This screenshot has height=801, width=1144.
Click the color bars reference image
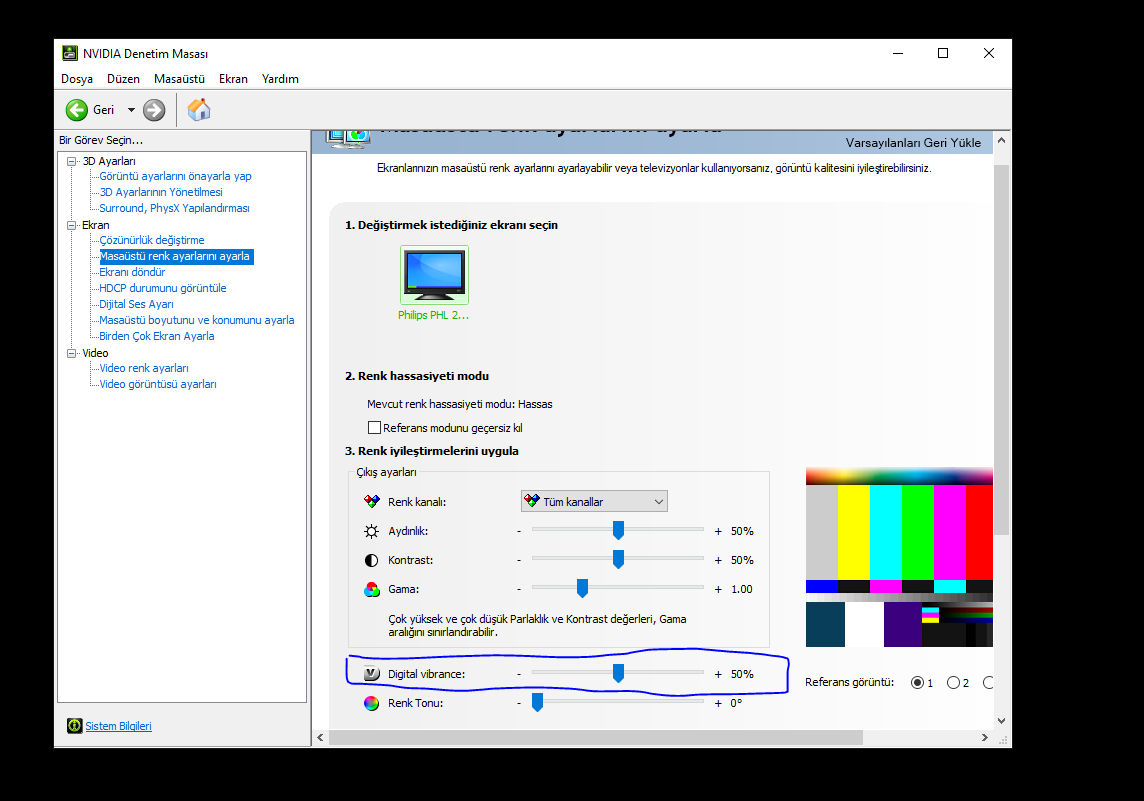coord(899,557)
